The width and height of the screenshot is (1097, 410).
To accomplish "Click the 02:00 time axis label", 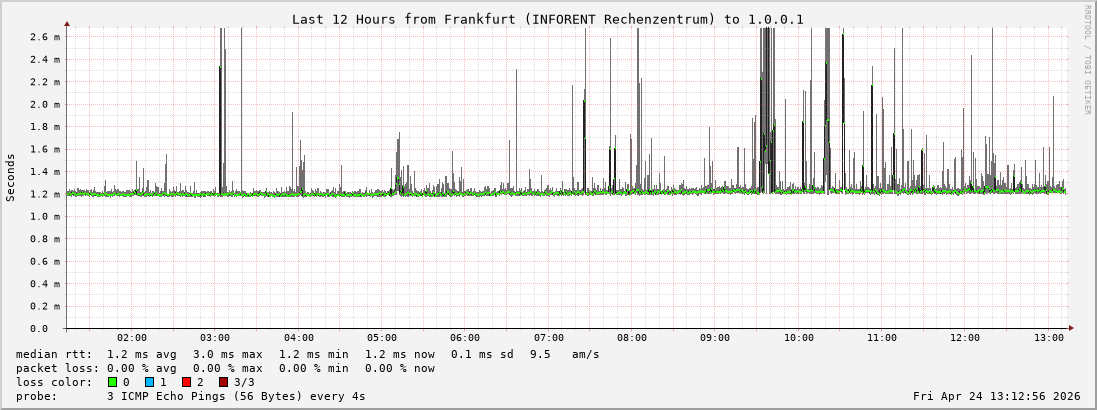I will click(x=132, y=338).
